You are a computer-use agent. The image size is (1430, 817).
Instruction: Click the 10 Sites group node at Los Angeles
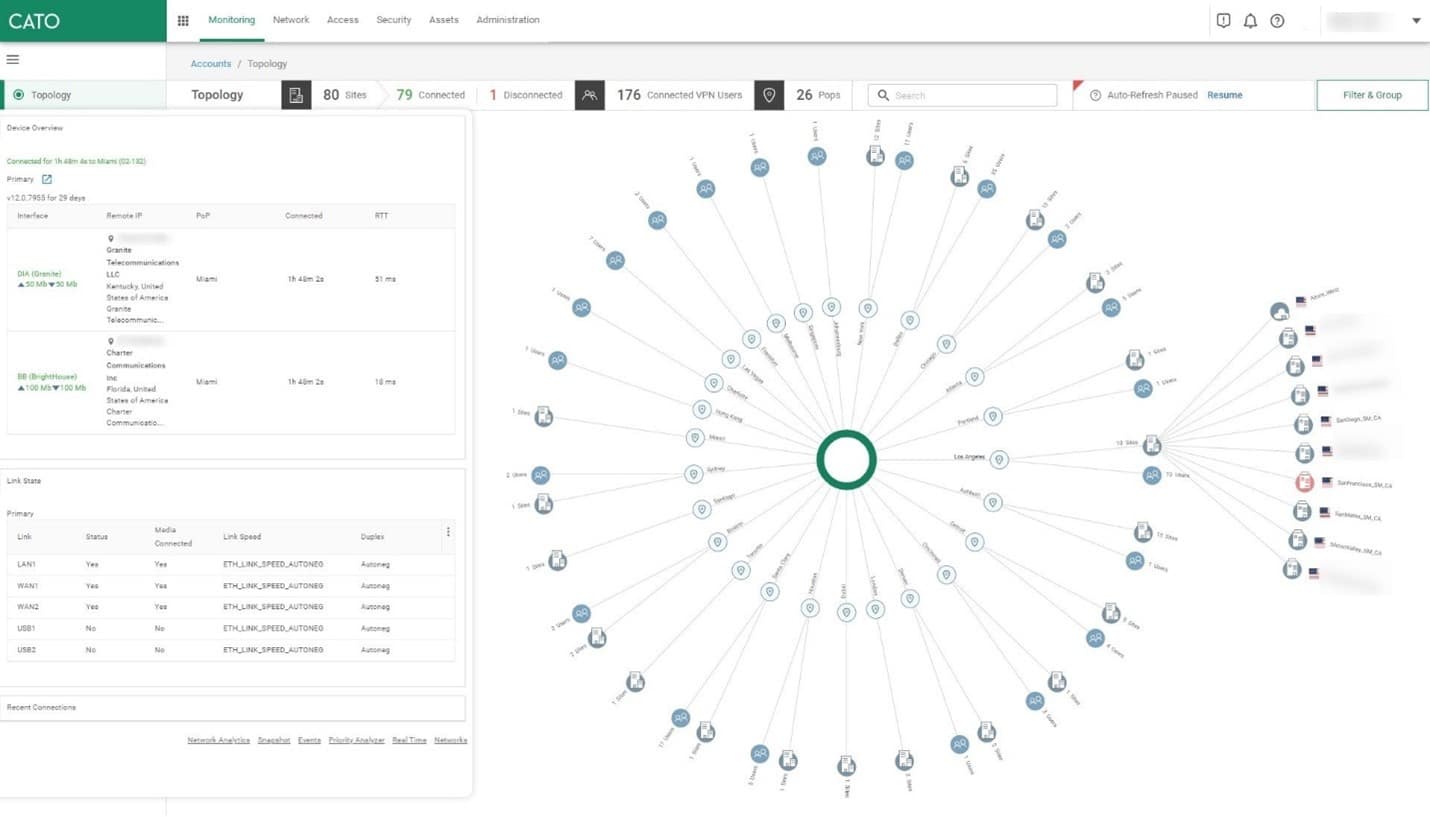(x=1152, y=444)
